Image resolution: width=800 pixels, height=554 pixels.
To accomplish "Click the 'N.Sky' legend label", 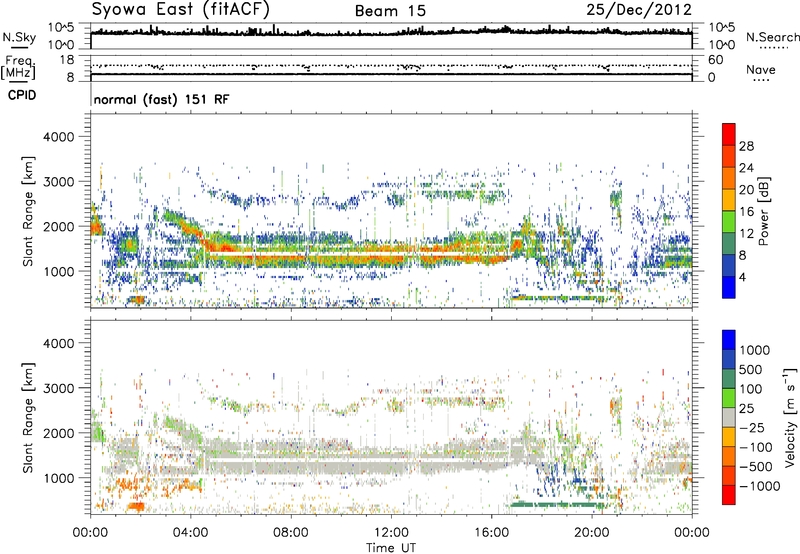I will 19,37.
